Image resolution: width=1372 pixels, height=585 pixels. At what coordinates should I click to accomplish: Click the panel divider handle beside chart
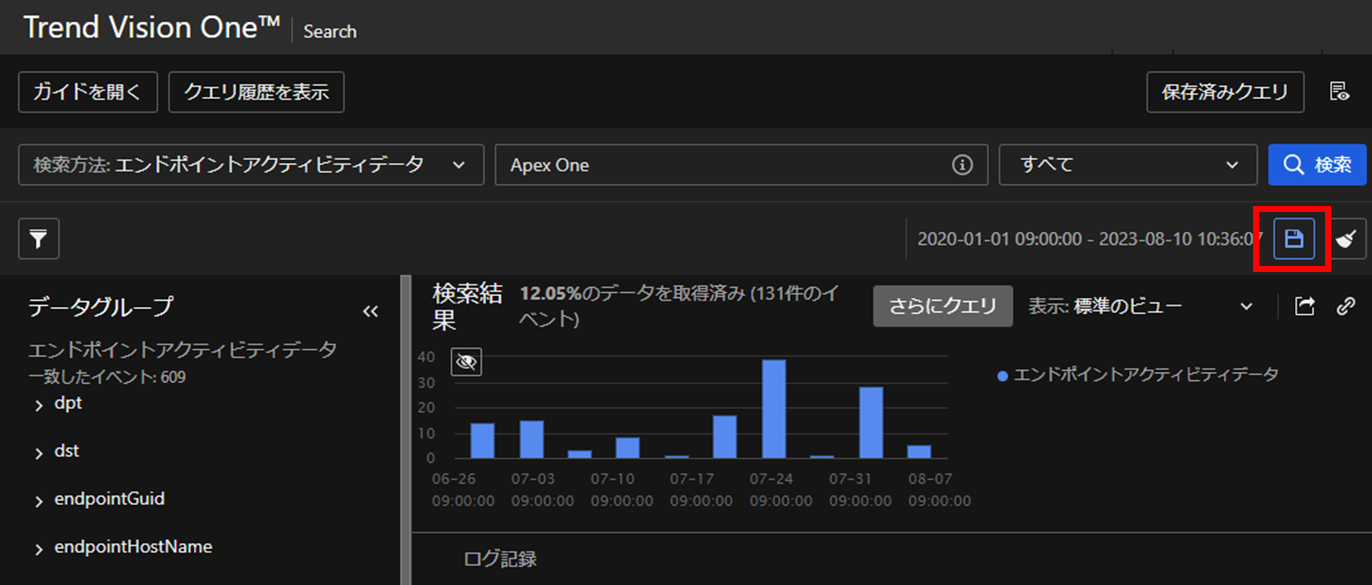[405, 430]
